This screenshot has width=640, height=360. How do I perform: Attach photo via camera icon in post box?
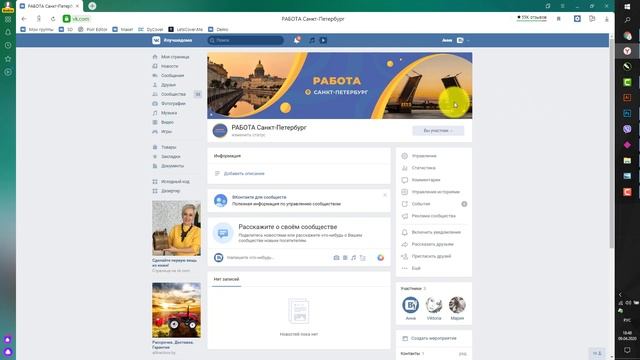tap(336, 258)
